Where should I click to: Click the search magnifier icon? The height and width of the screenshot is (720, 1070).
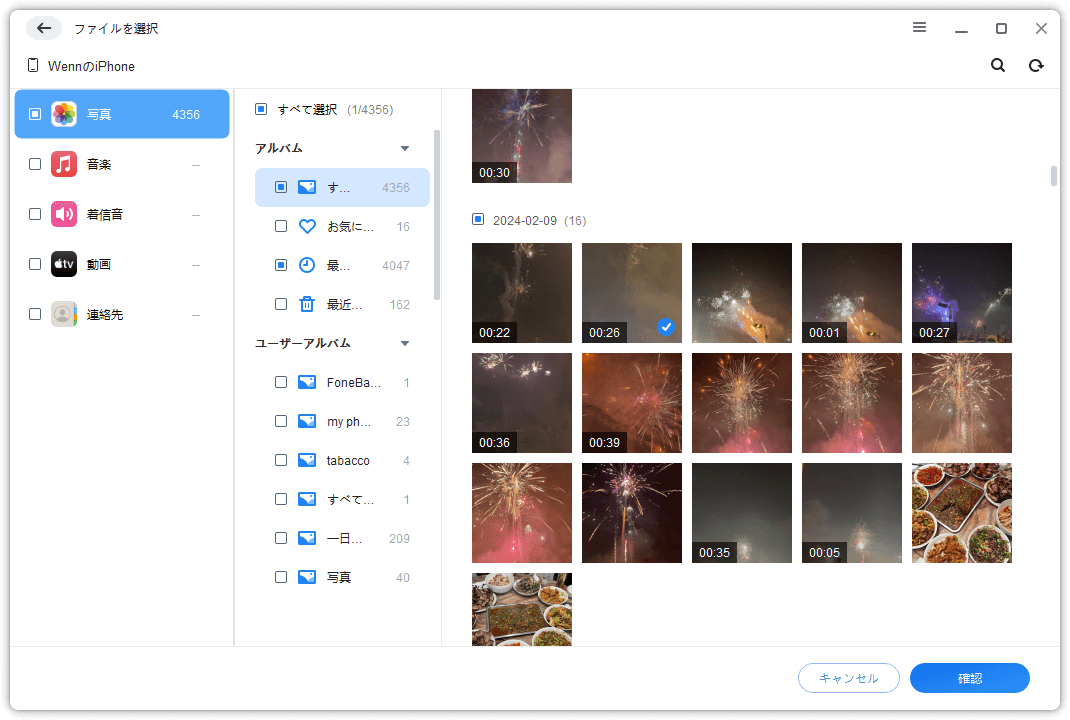(997, 66)
